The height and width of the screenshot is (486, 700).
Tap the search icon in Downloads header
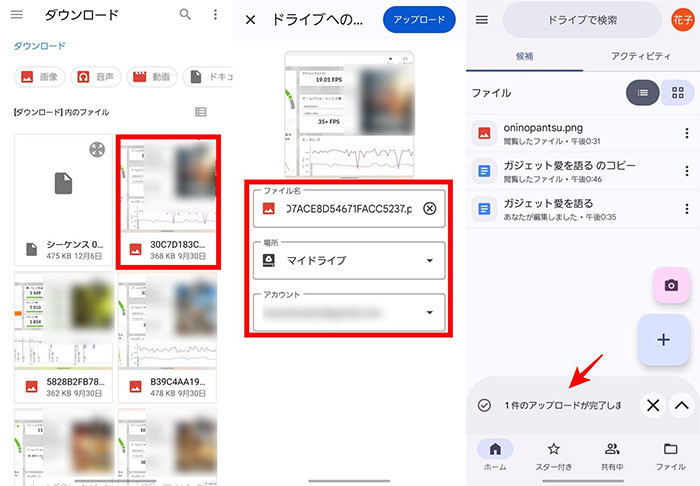tap(185, 14)
